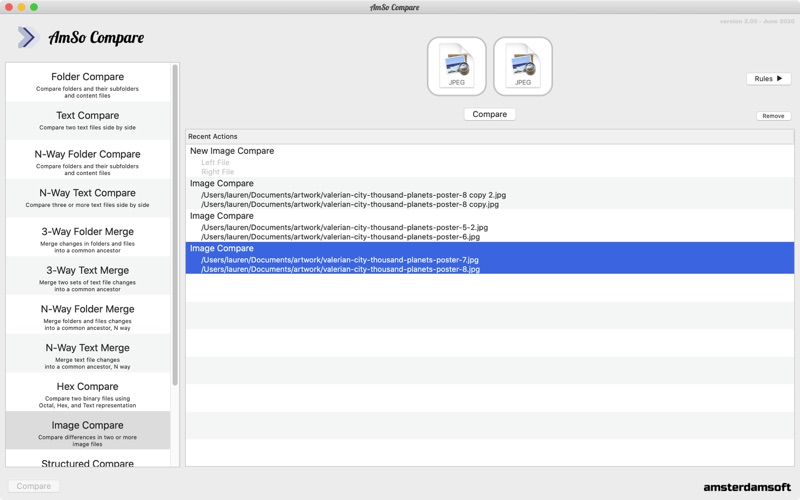Choose N-Way Text Compare option

(x=88, y=198)
